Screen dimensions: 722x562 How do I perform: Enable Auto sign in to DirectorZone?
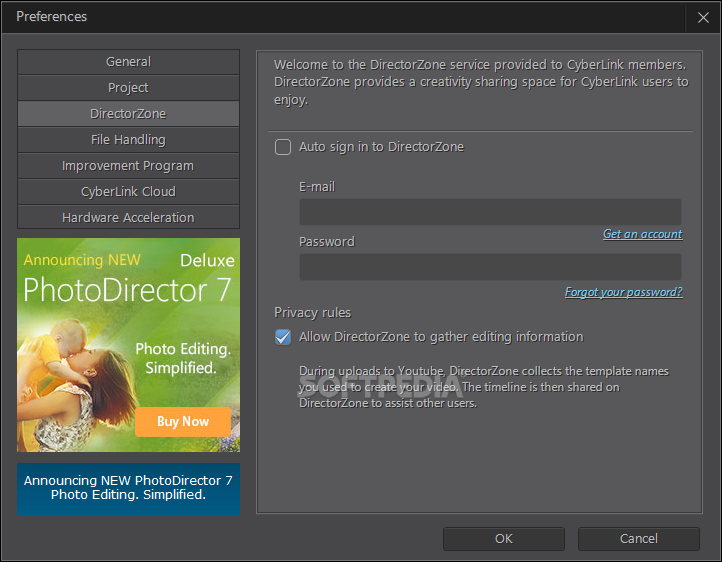pyautogui.click(x=283, y=147)
